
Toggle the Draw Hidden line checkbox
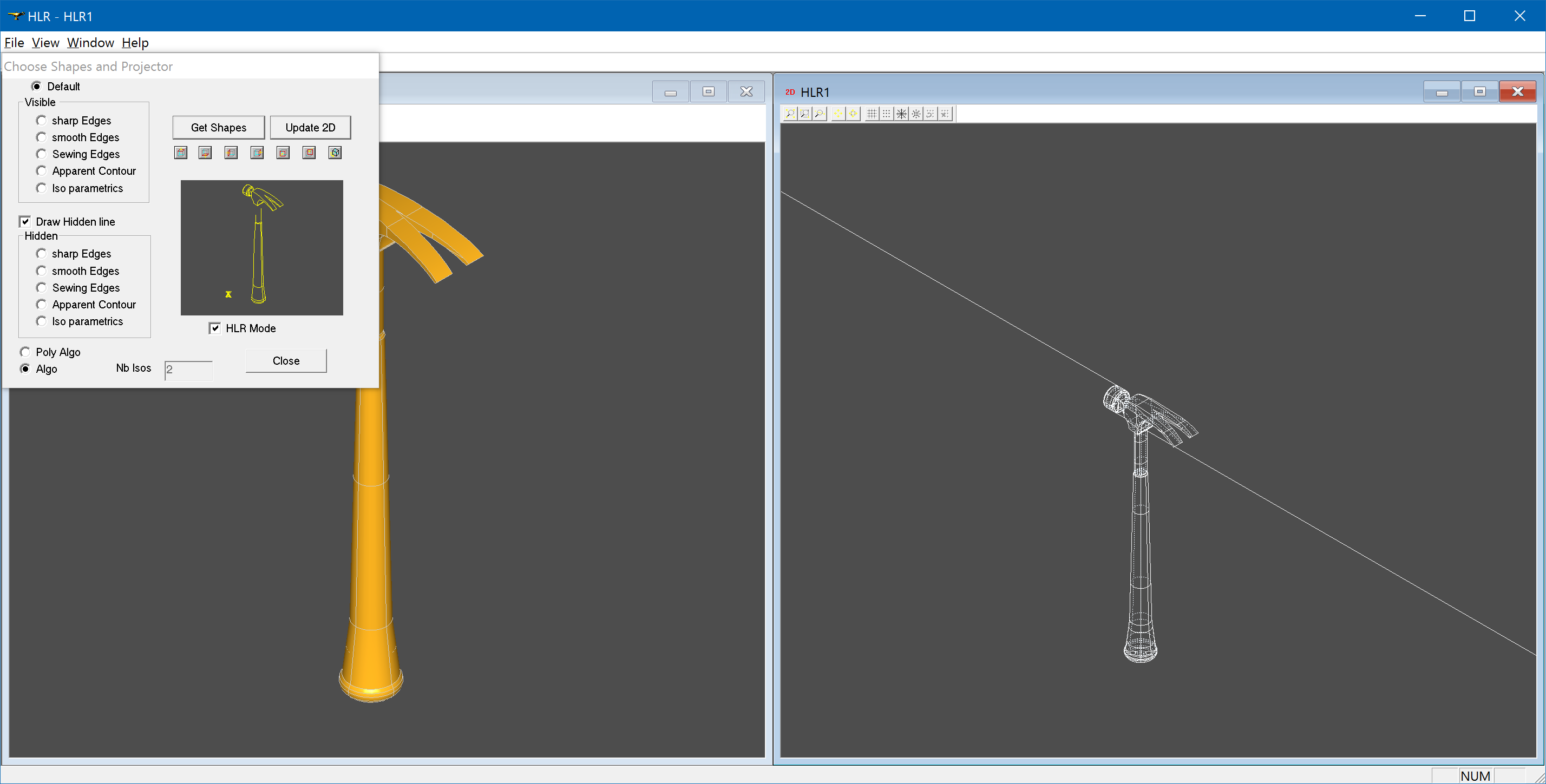25,222
